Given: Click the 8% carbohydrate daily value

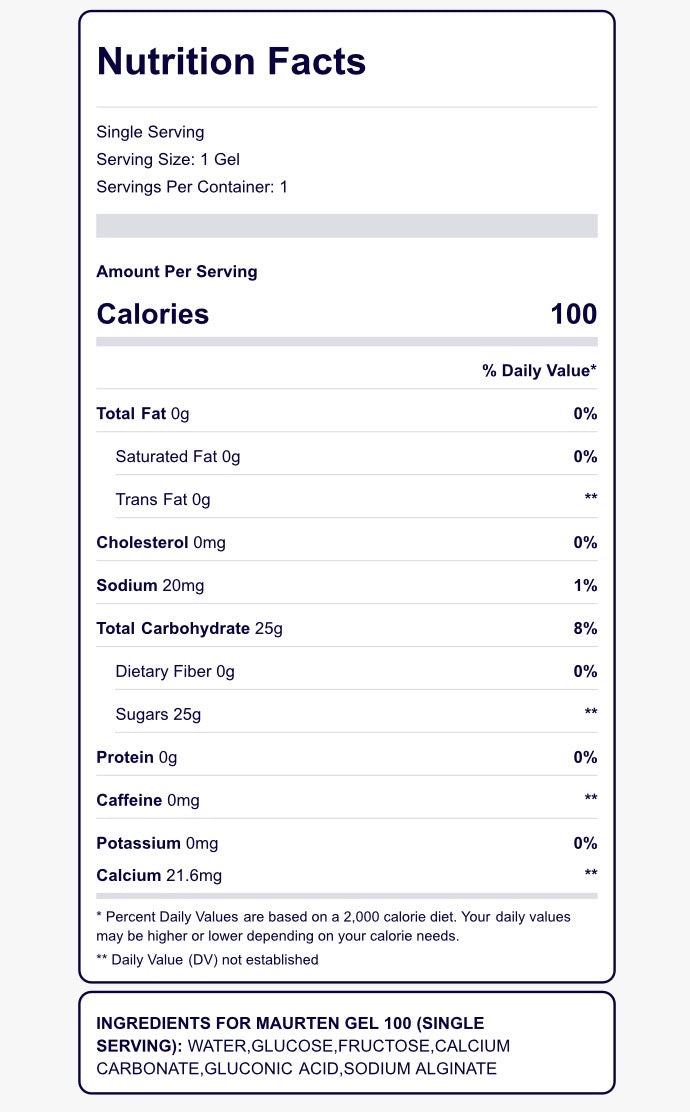Looking at the screenshot, I should (x=585, y=628).
